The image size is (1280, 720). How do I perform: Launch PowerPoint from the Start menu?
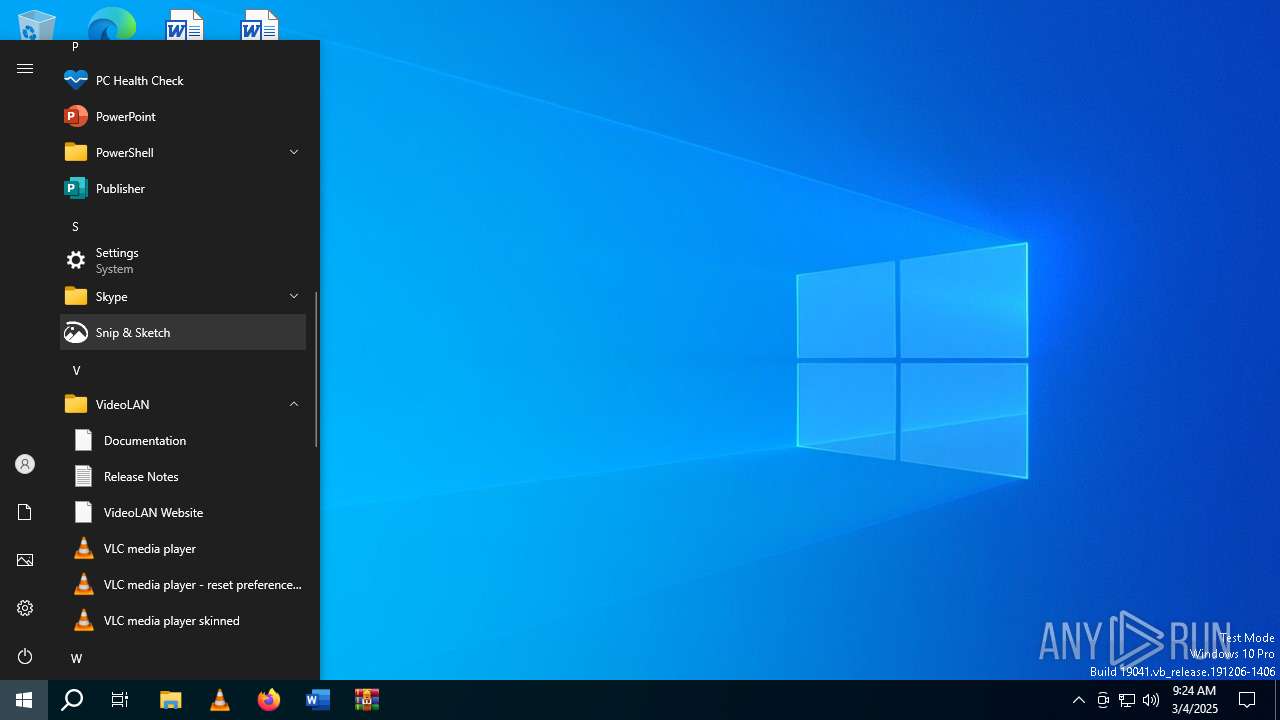click(x=183, y=116)
